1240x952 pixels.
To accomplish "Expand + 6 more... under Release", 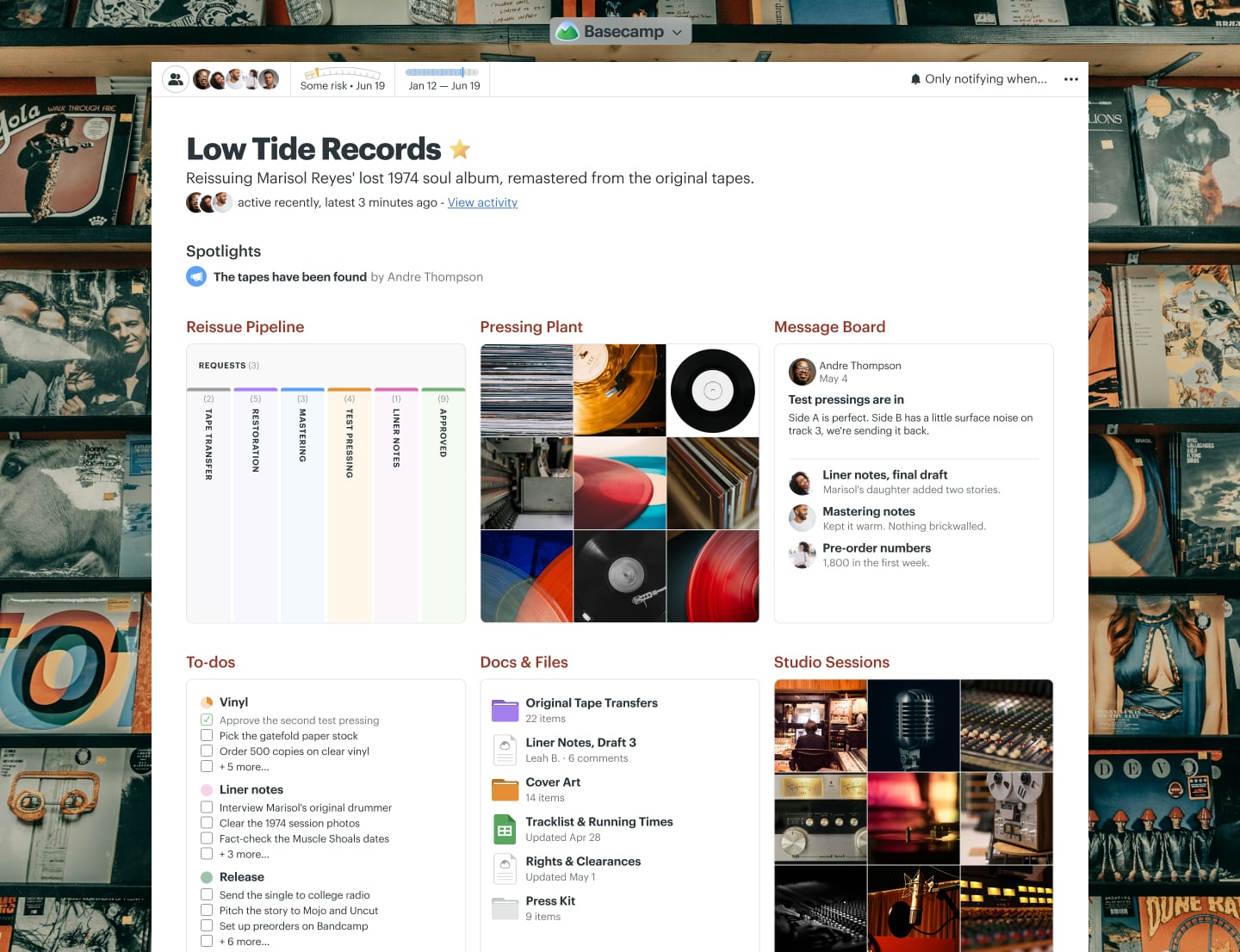I will coord(244,942).
